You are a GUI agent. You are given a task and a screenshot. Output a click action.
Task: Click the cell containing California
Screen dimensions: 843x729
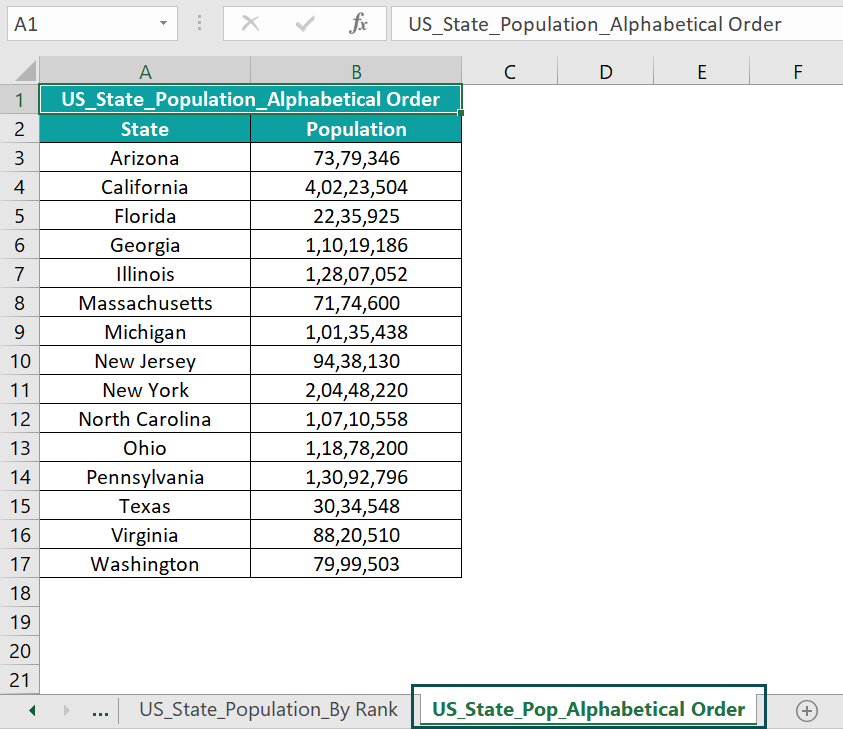tap(145, 186)
